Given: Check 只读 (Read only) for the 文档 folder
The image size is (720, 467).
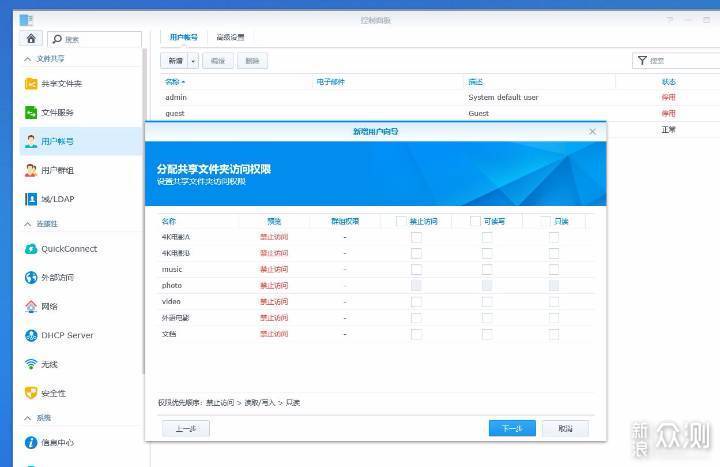Looking at the screenshot, I should (x=554, y=333).
